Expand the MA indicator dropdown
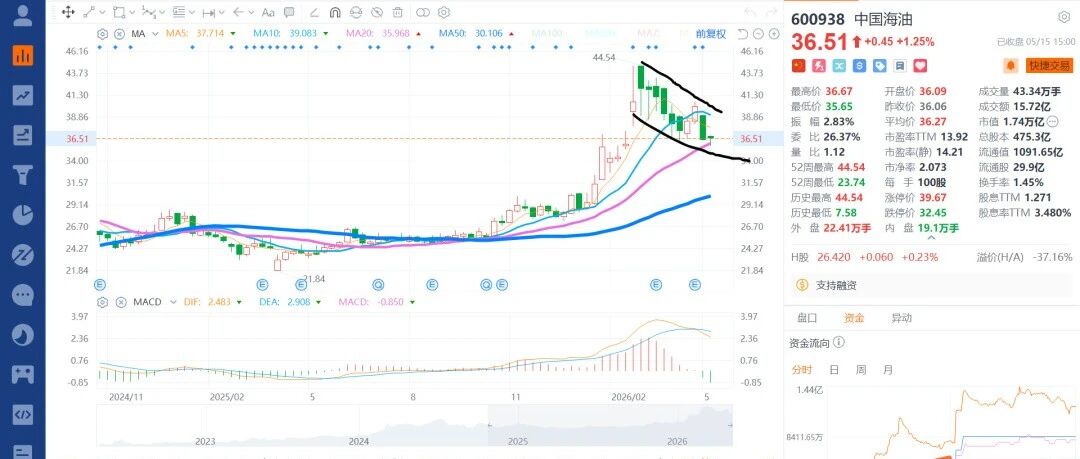Image resolution: width=1080 pixels, height=459 pixels. pyautogui.click(x=155, y=34)
